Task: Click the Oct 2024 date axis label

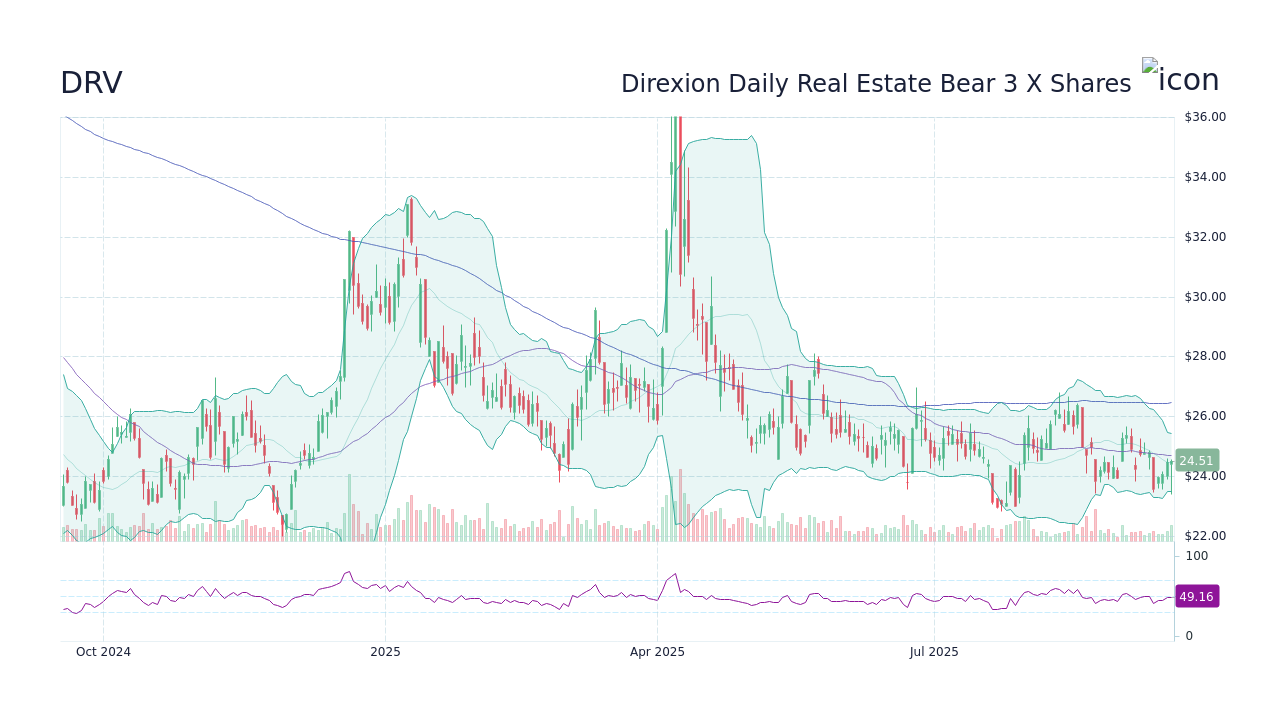Action: (104, 652)
